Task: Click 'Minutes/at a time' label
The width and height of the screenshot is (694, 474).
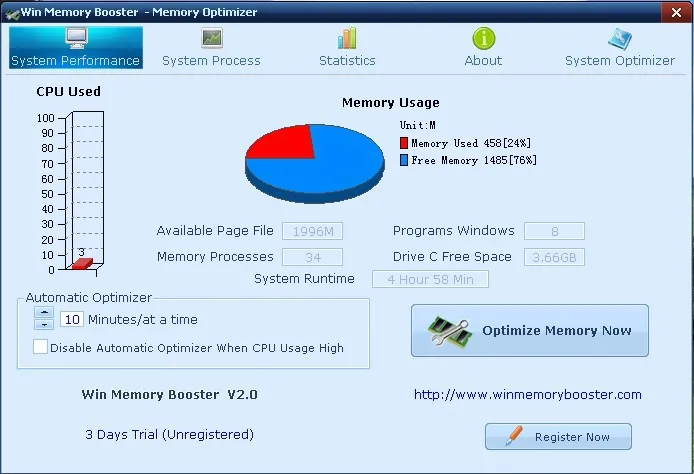Action: coord(143,320)
